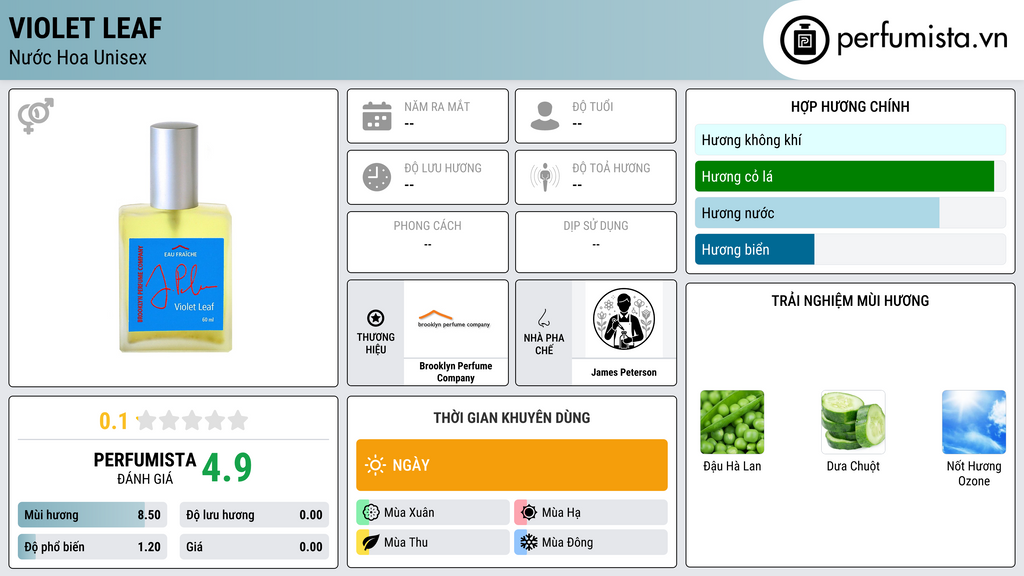Click the Violet Leaf perfume bottle image

click(174, 238)
